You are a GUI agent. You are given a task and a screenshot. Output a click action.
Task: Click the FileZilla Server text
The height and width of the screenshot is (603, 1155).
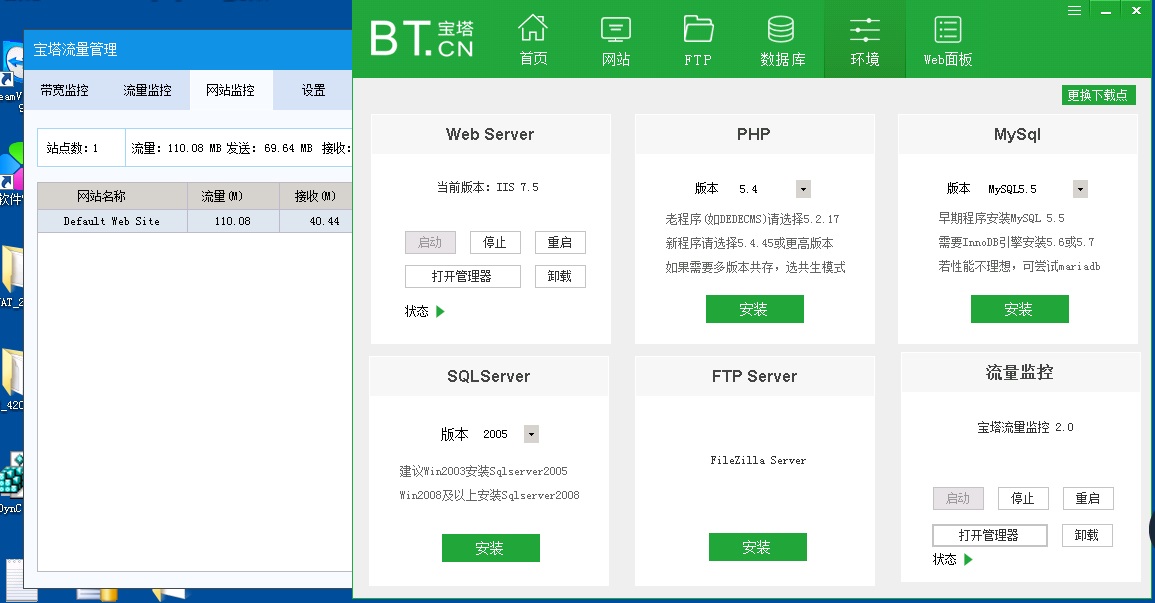758,460
